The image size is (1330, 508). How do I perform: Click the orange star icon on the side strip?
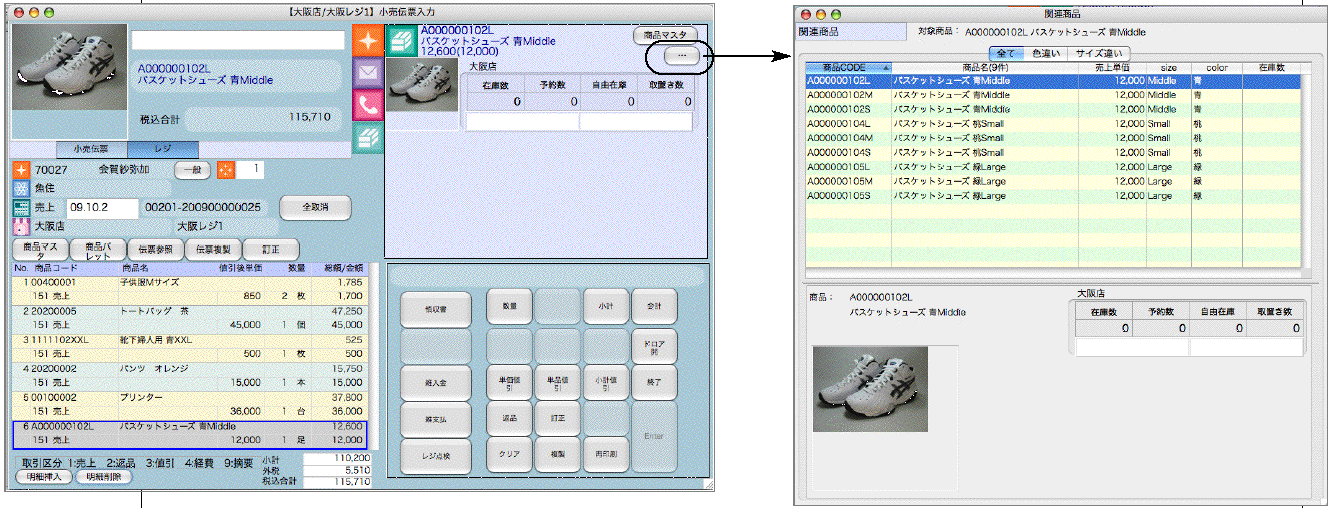pyautogui.click(x=367, y=42)
